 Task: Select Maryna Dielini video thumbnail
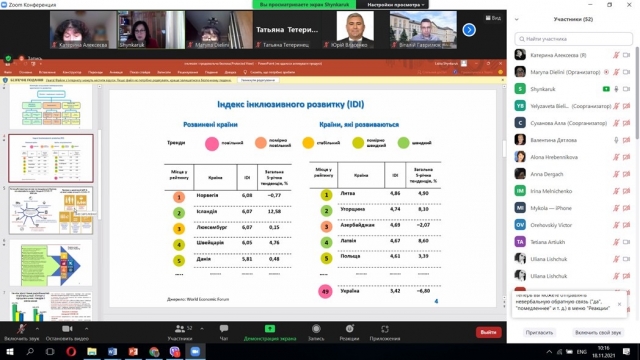219,30
